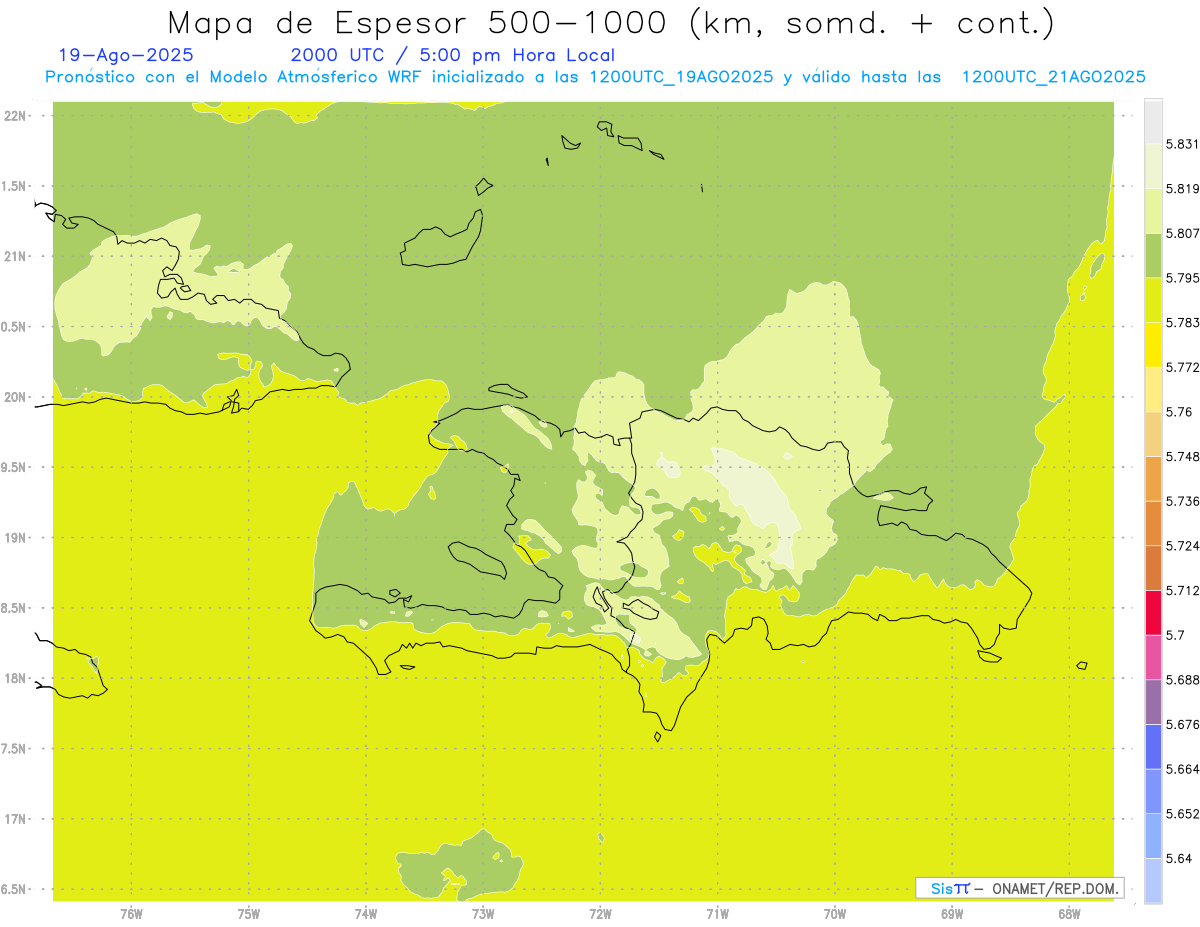Click the valid-until time "1200UTC_21AGO2025"
The height and width of the screenshot is (927, 1200).
click(1053, 77)
